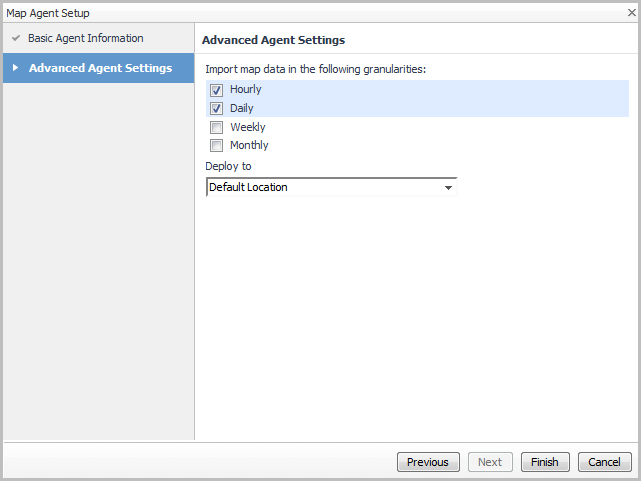Click the Monthly option label

coord(249,146)
